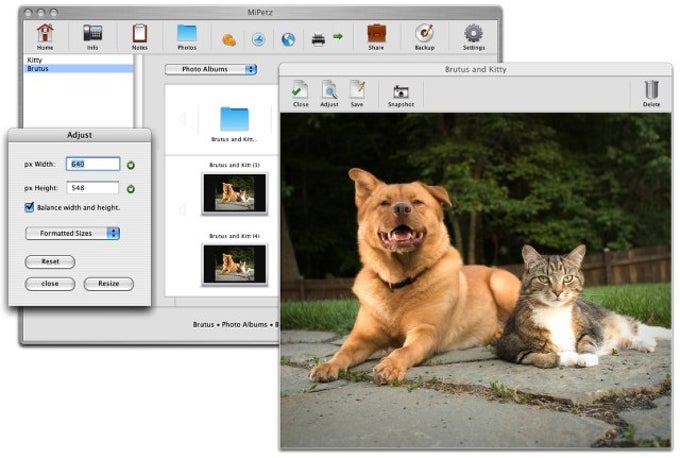The width and height of the screenshot is (680, 458).
Task: Click the printer icon in toolbar
Action: point(318,40)
